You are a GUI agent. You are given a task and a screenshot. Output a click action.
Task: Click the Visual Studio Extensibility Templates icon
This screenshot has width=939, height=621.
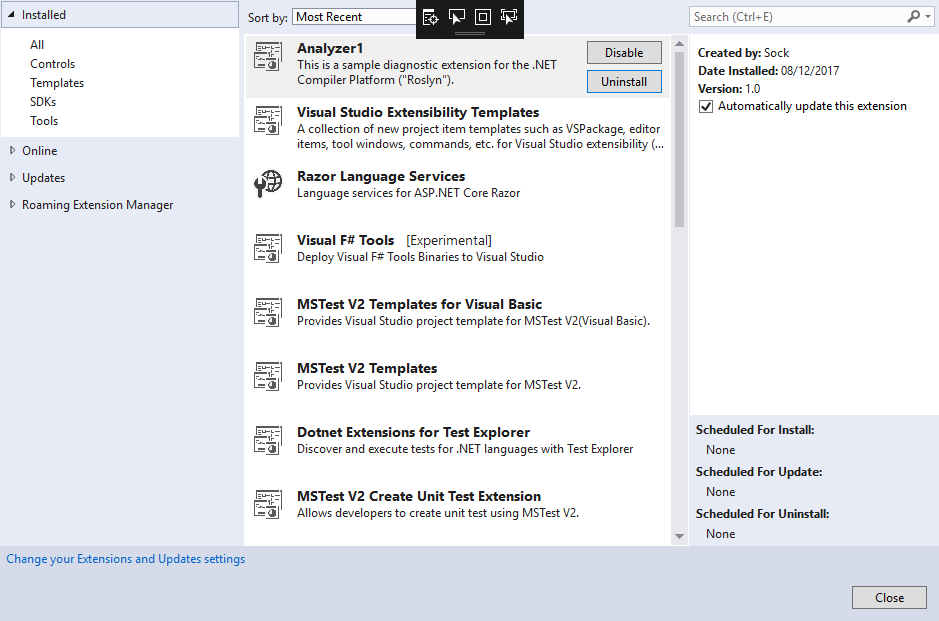click(268, 120)
